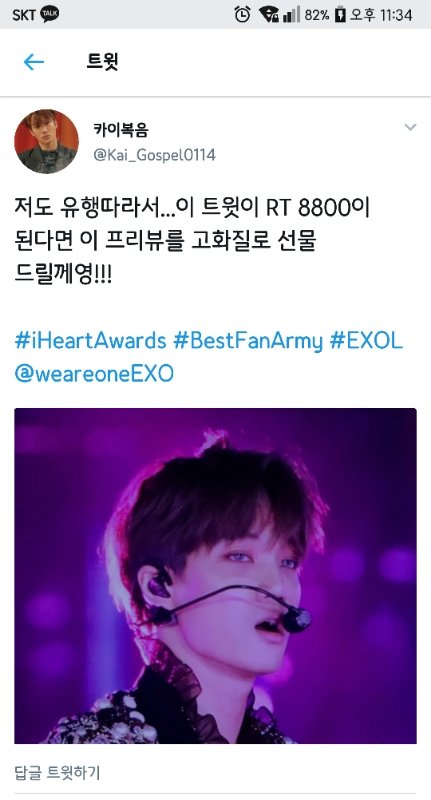Tap the alarm clock status icon
The width and height of the screenshot is (431, 800).
point(242,15)
